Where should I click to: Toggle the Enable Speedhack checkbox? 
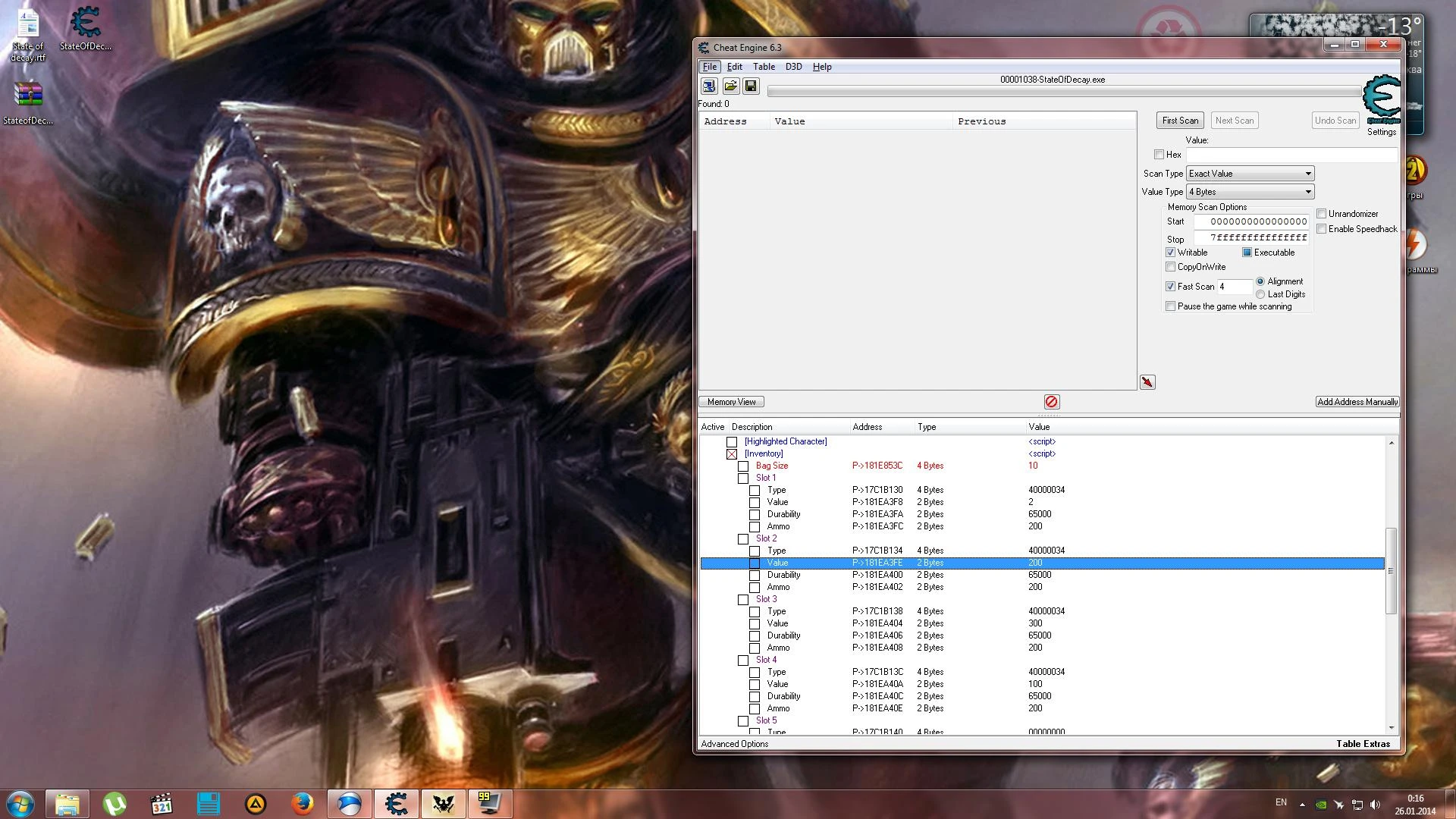1322,229
